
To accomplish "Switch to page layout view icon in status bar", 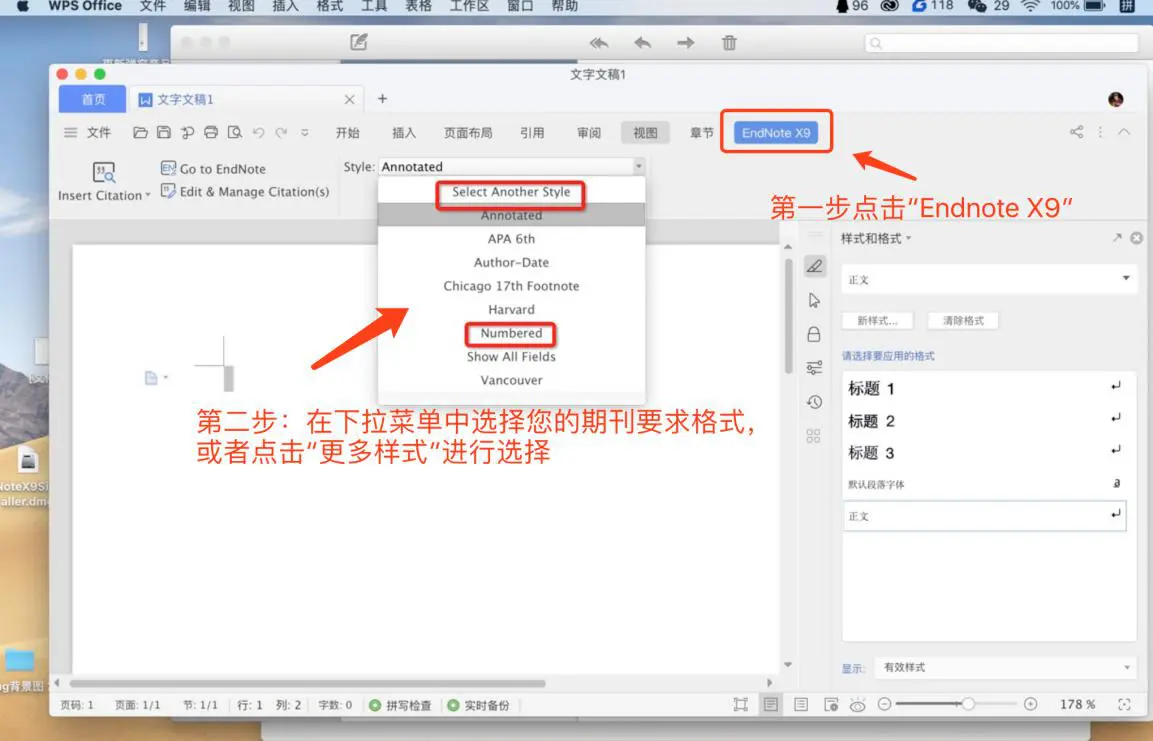I will pyautogui.click(x=771, y=704).
